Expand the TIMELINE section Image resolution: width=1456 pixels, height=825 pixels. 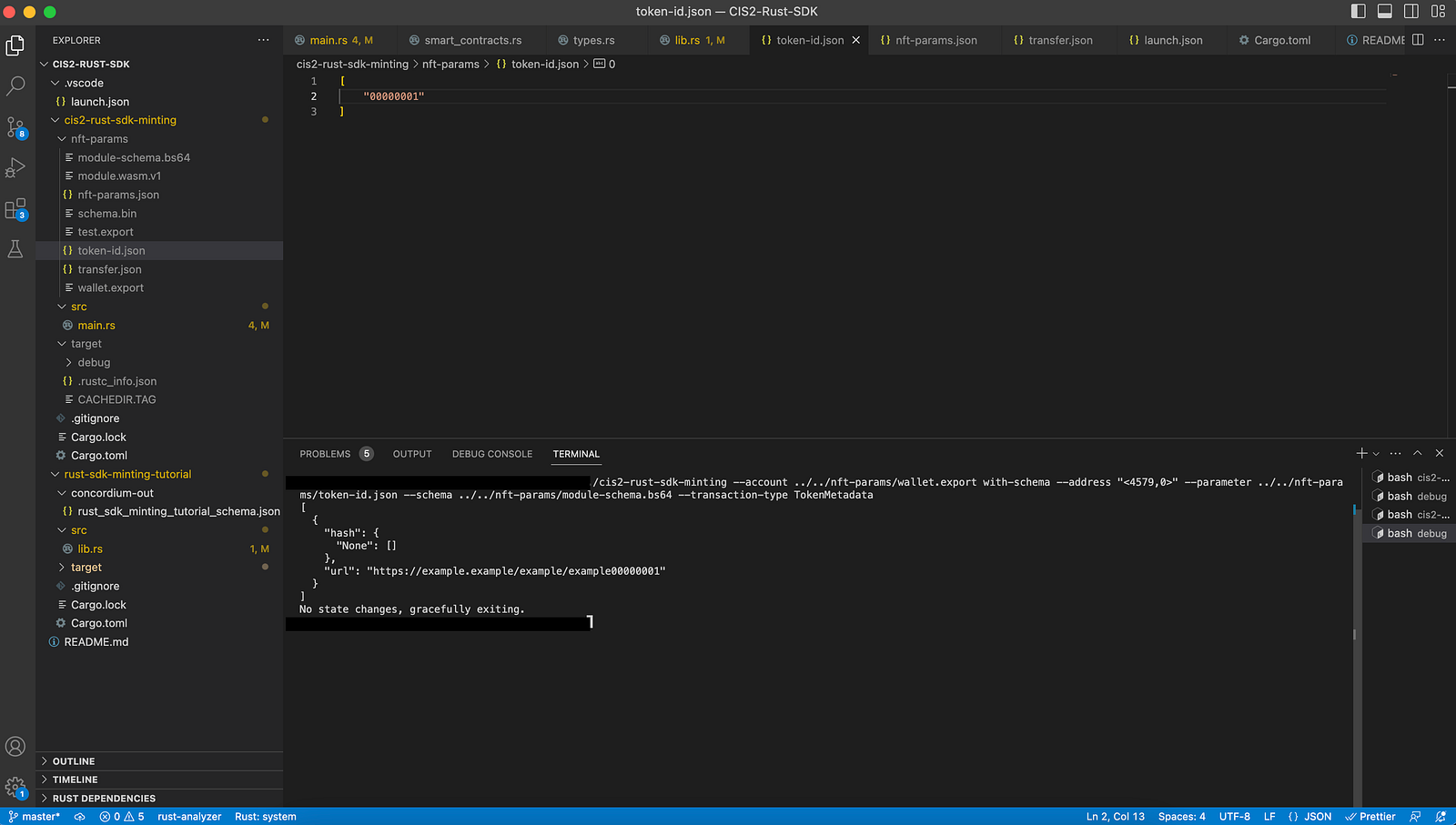[x=159, y=780]
